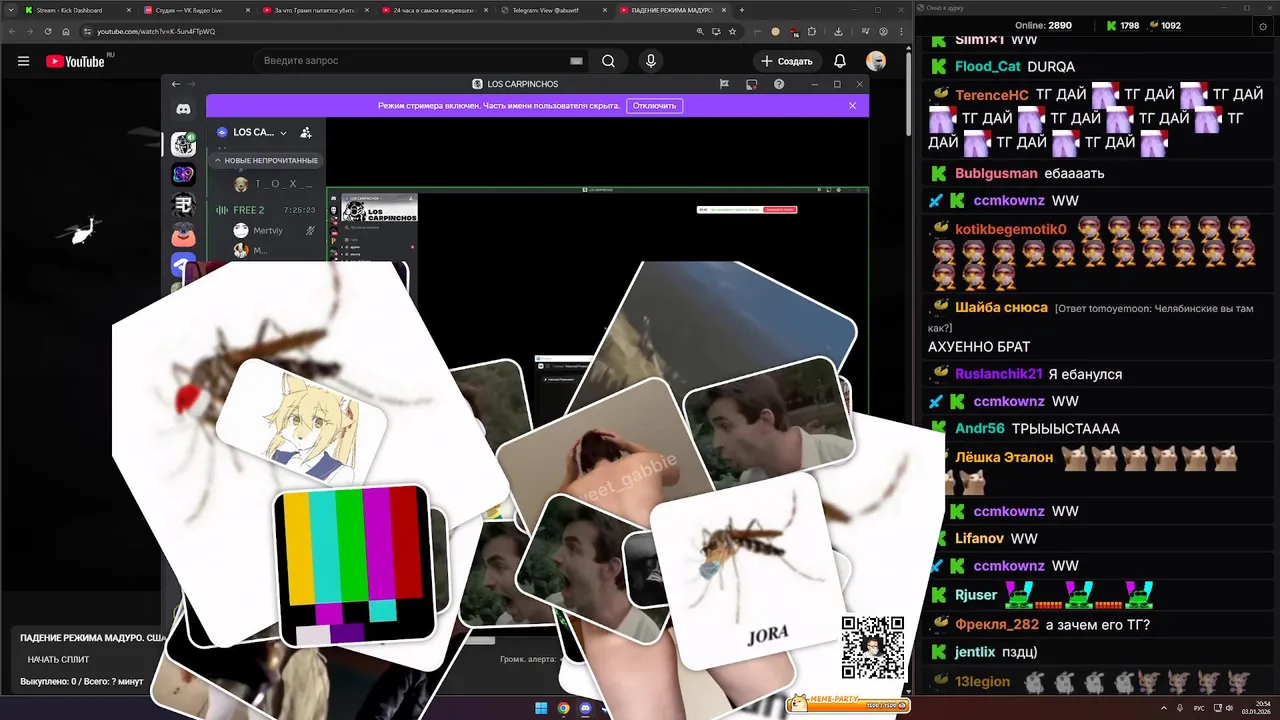The height and width of the screenshot is (720, 1280).
Task: Expand the LOS CA... server dropdown
Action: 254,132
